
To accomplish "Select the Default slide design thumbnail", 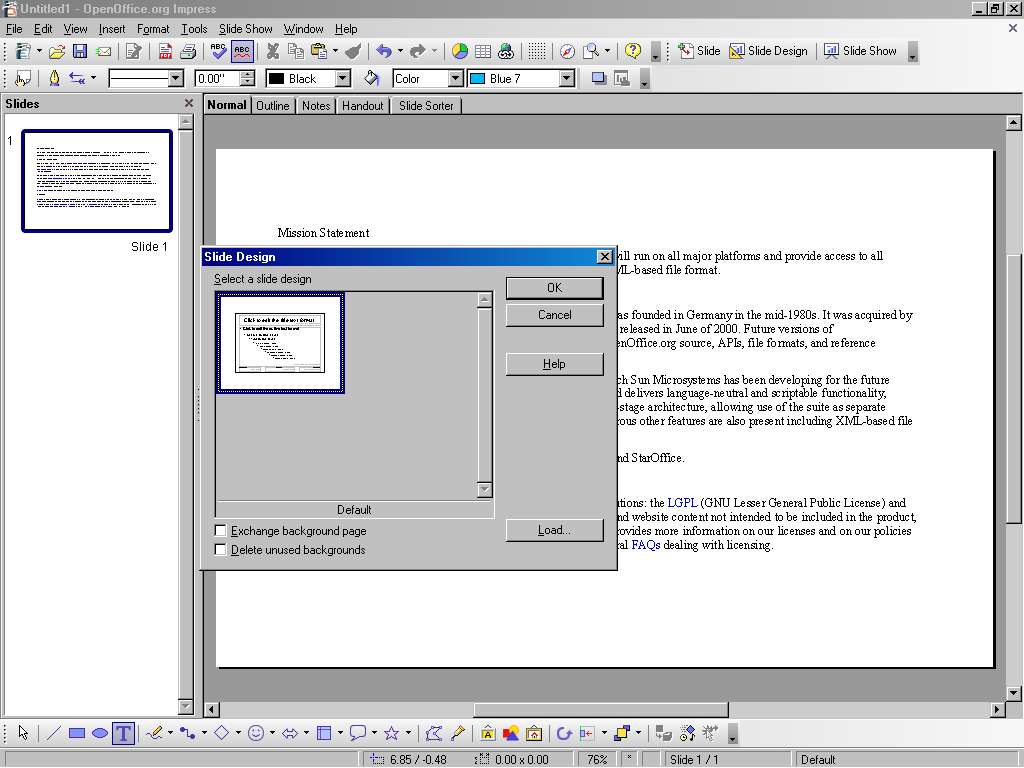I will click(x=281, y=343).
